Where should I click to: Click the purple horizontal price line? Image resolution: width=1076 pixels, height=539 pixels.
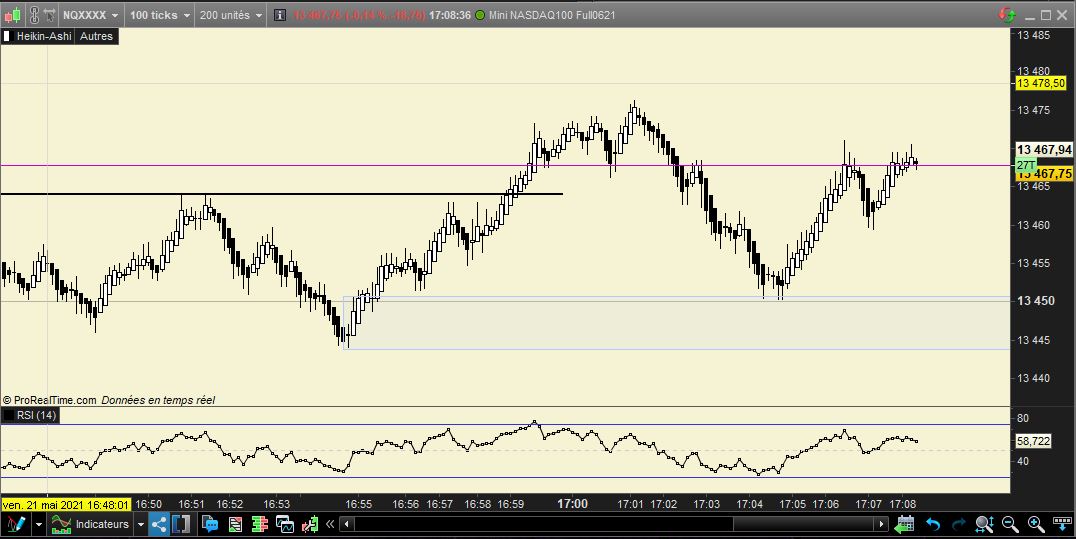[506, 165]
